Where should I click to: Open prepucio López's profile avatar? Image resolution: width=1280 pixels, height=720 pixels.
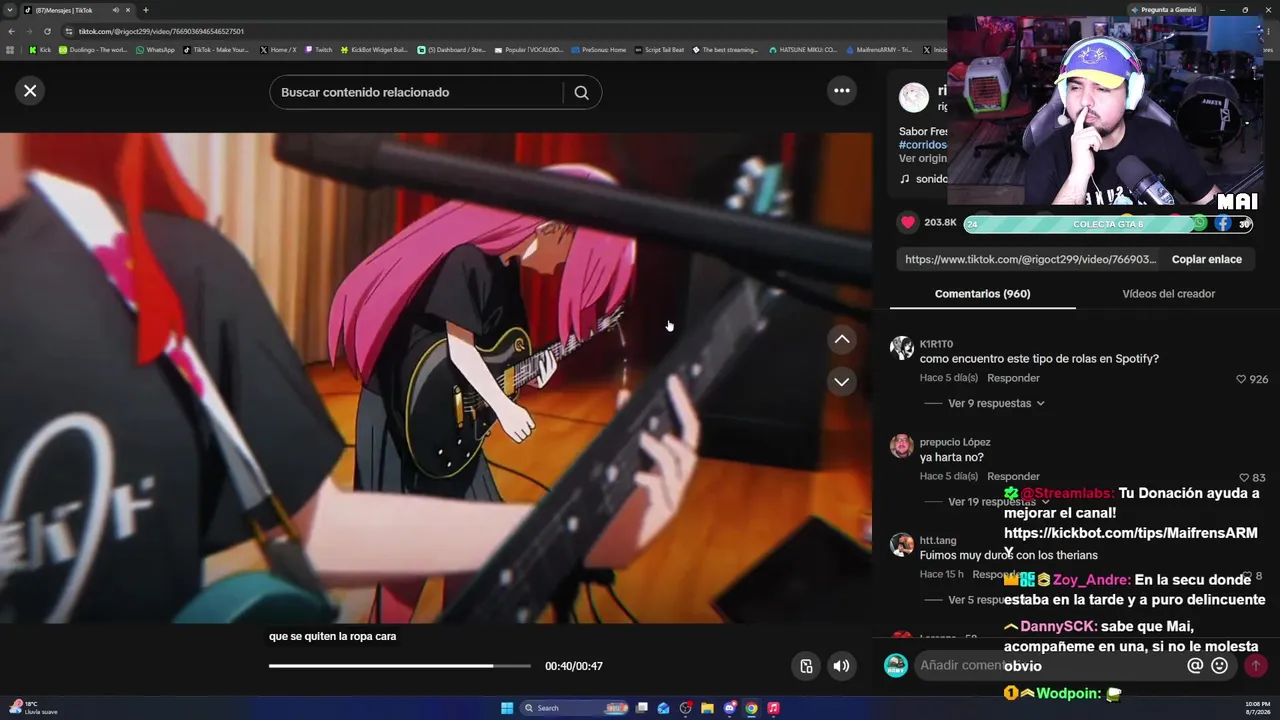902,446
